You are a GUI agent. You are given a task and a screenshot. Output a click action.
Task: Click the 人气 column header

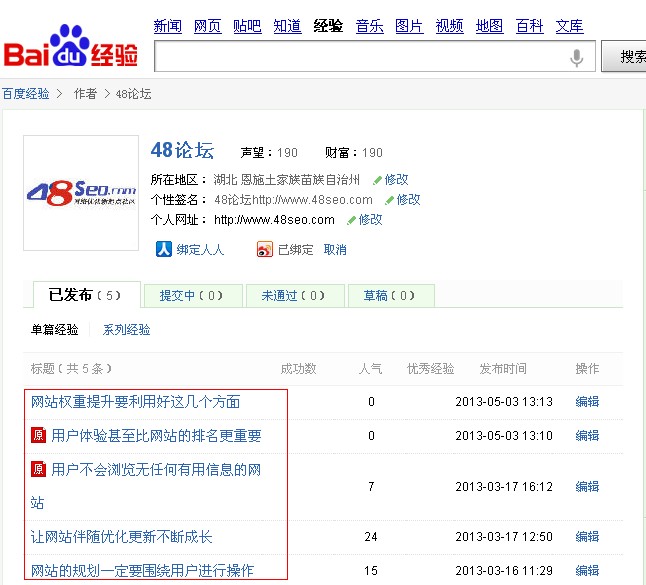(x=370, y=368)
